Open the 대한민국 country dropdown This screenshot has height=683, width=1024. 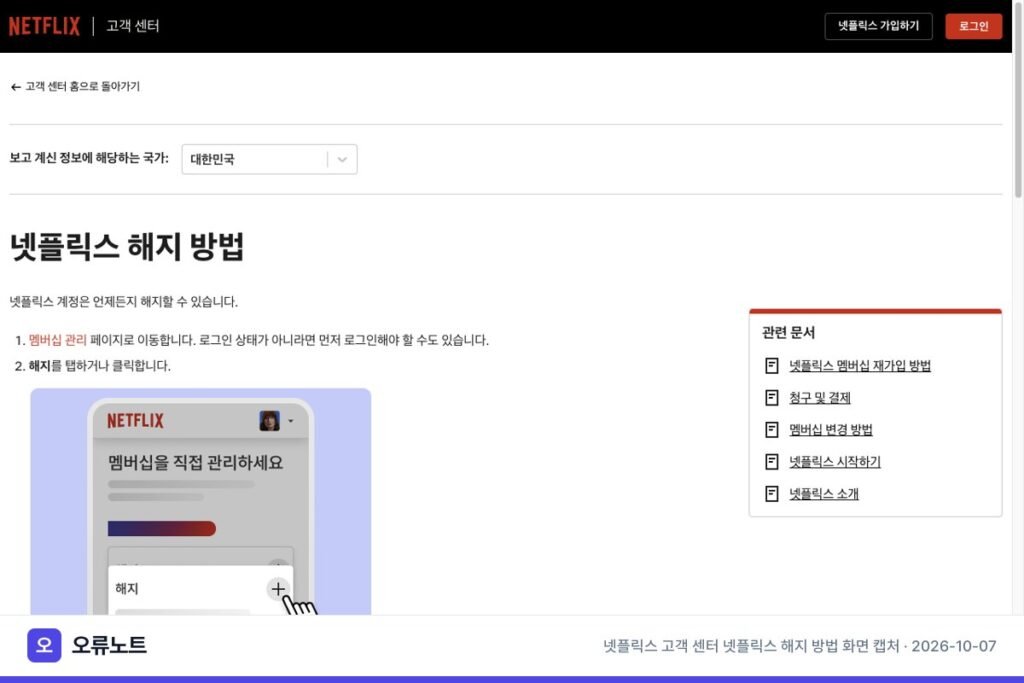(x=269, y=159)
